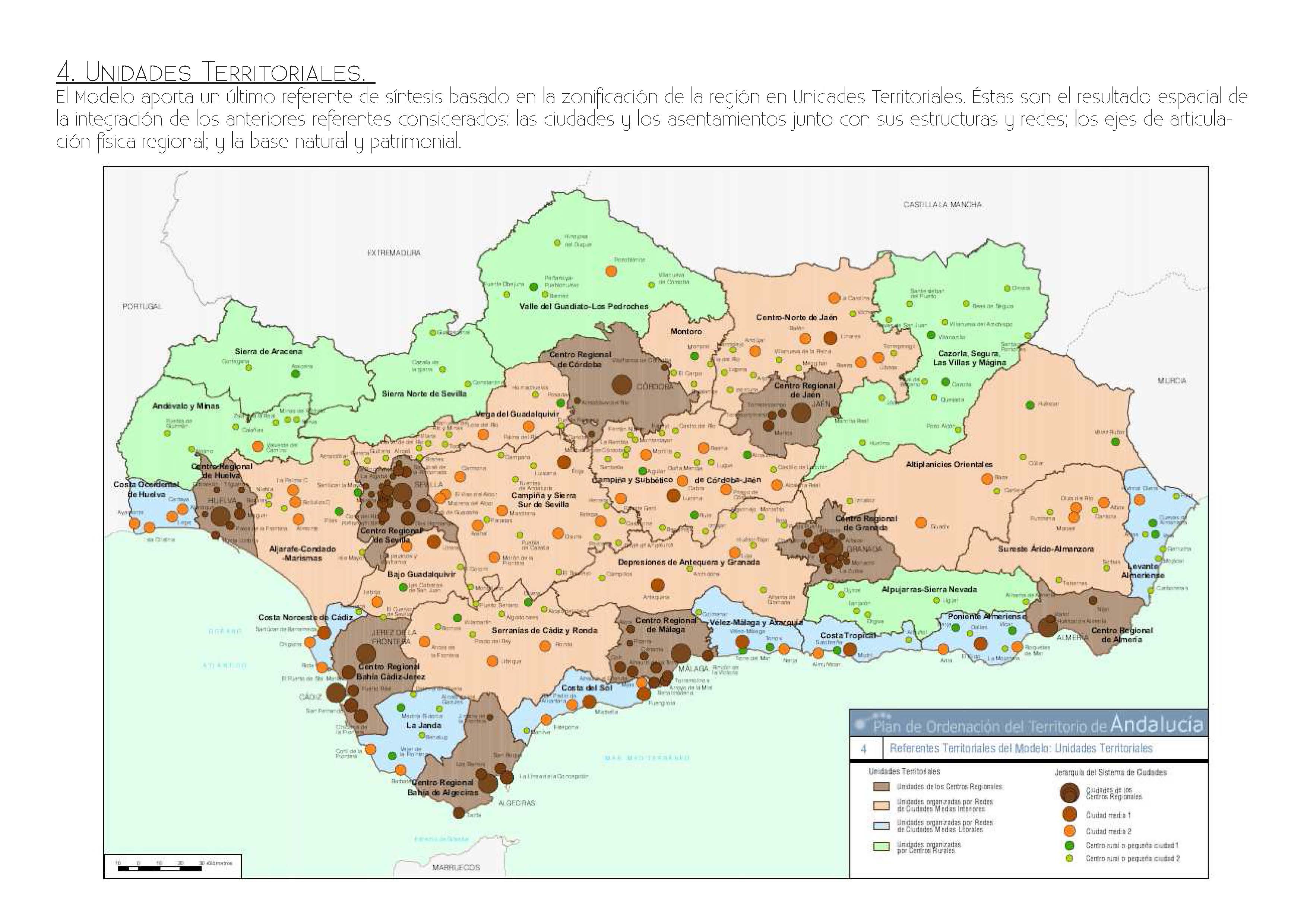Select the 'Sierra de Aracena' region label
1307x924 pixels.
click(269, 352)
